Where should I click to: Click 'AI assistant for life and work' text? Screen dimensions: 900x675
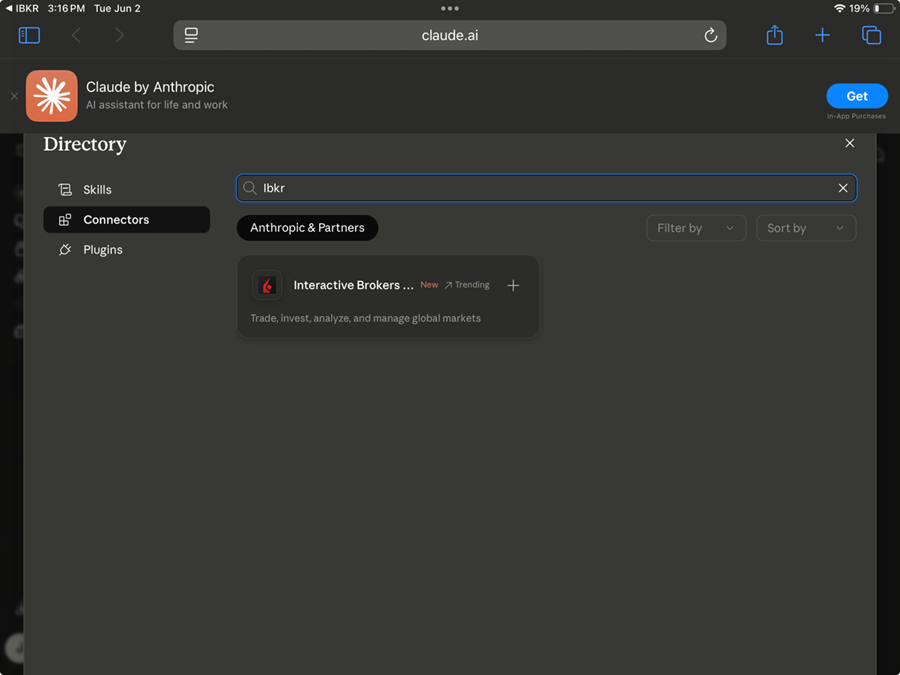tap(157, 104)
